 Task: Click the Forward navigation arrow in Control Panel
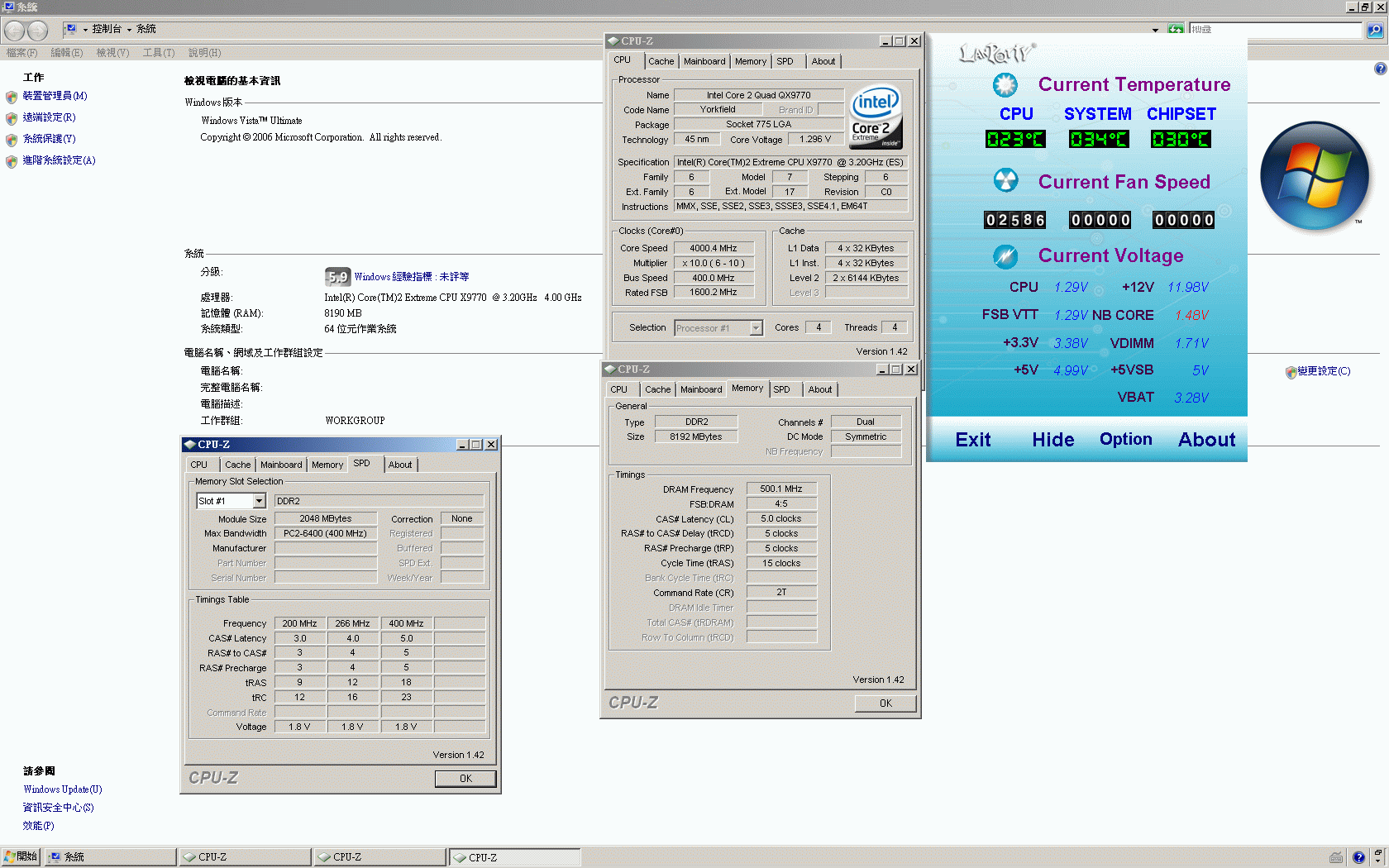[x=37, y=31]
